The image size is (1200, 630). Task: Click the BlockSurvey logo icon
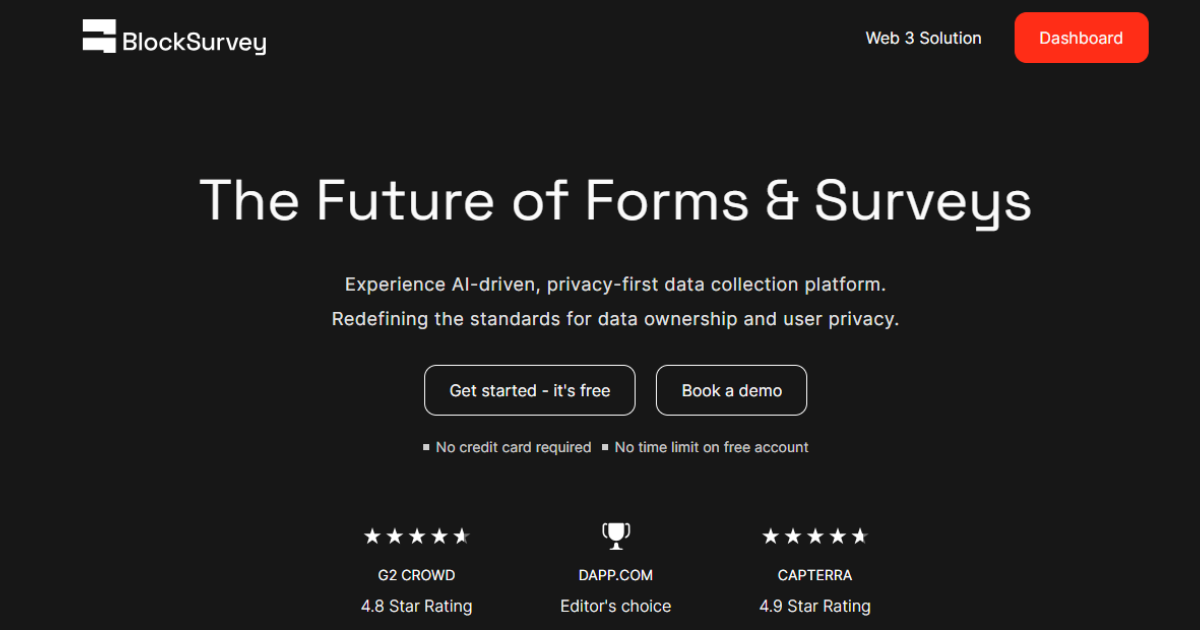(x=99, y=37)
